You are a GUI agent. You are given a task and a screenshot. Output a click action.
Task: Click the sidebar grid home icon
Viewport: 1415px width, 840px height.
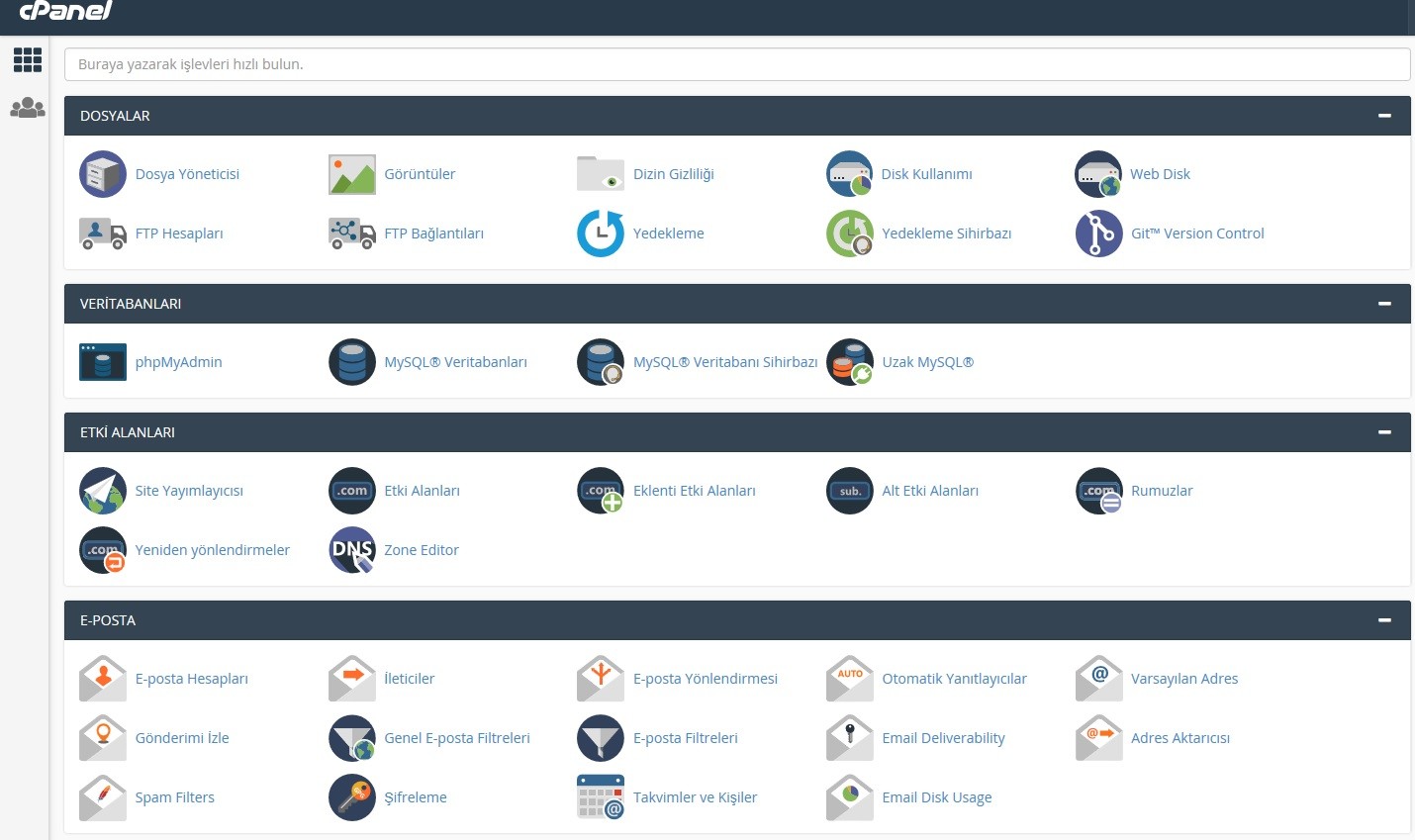pyautogui.click(x=28, y=60)
